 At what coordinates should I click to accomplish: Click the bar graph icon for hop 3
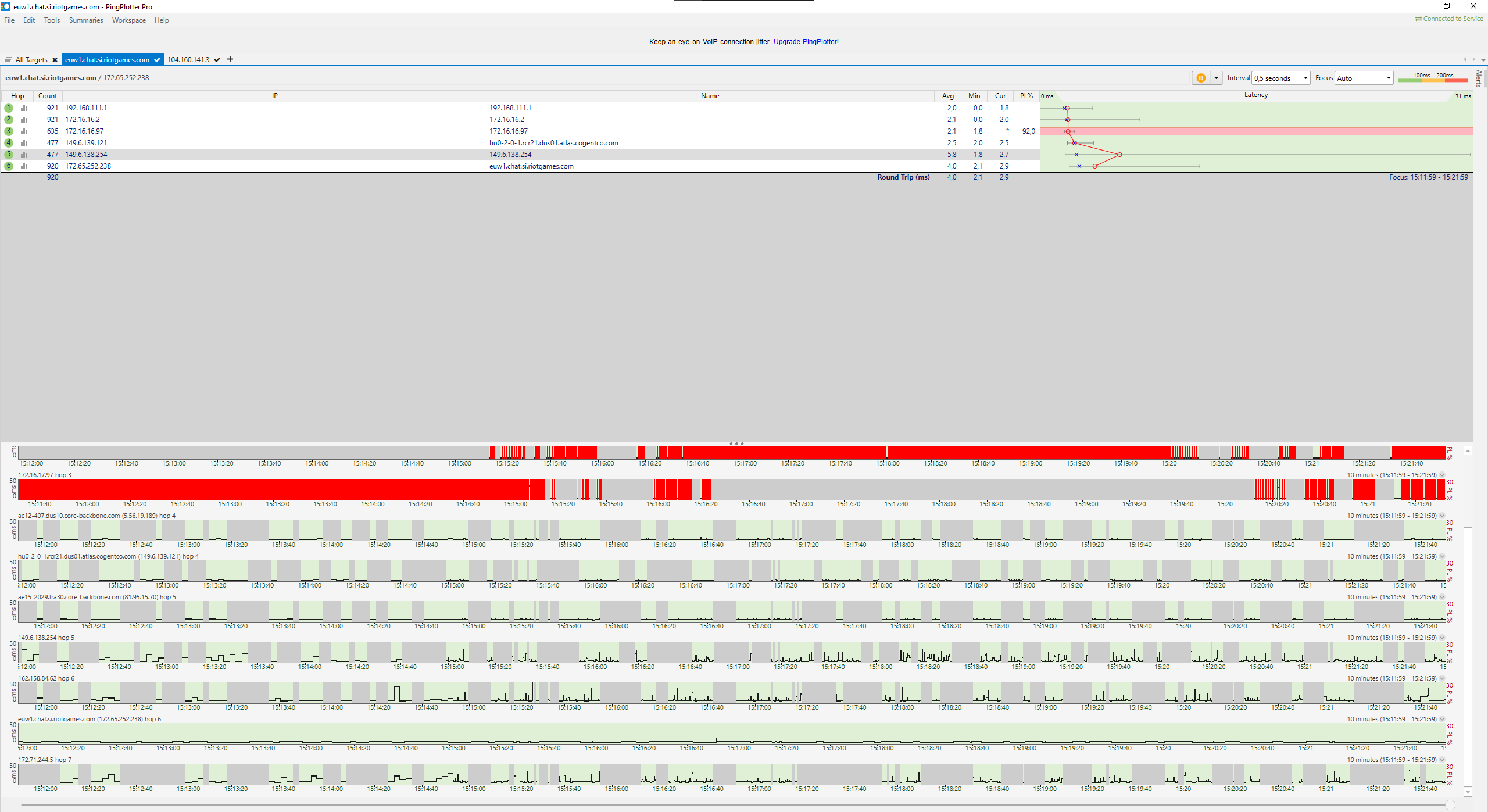tap(24, 131)
